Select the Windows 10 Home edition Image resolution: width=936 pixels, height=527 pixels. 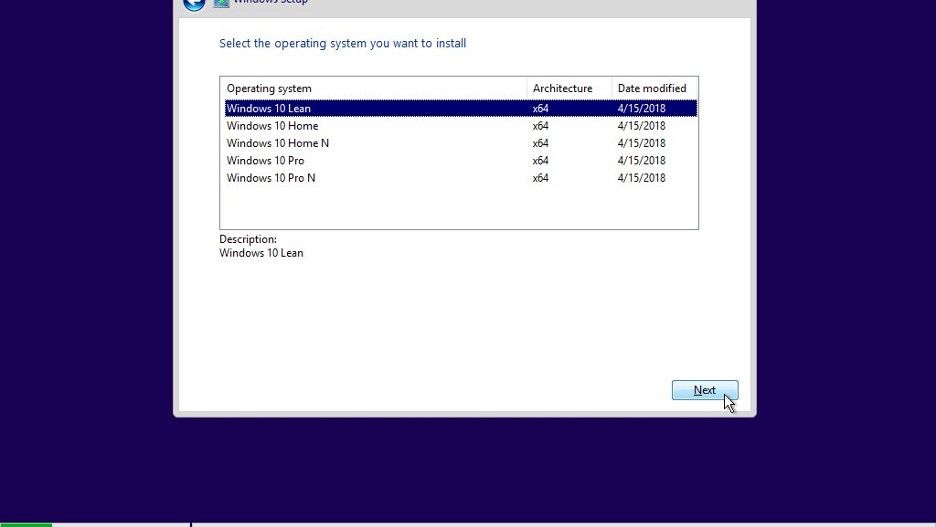click(x=460, y=126)
